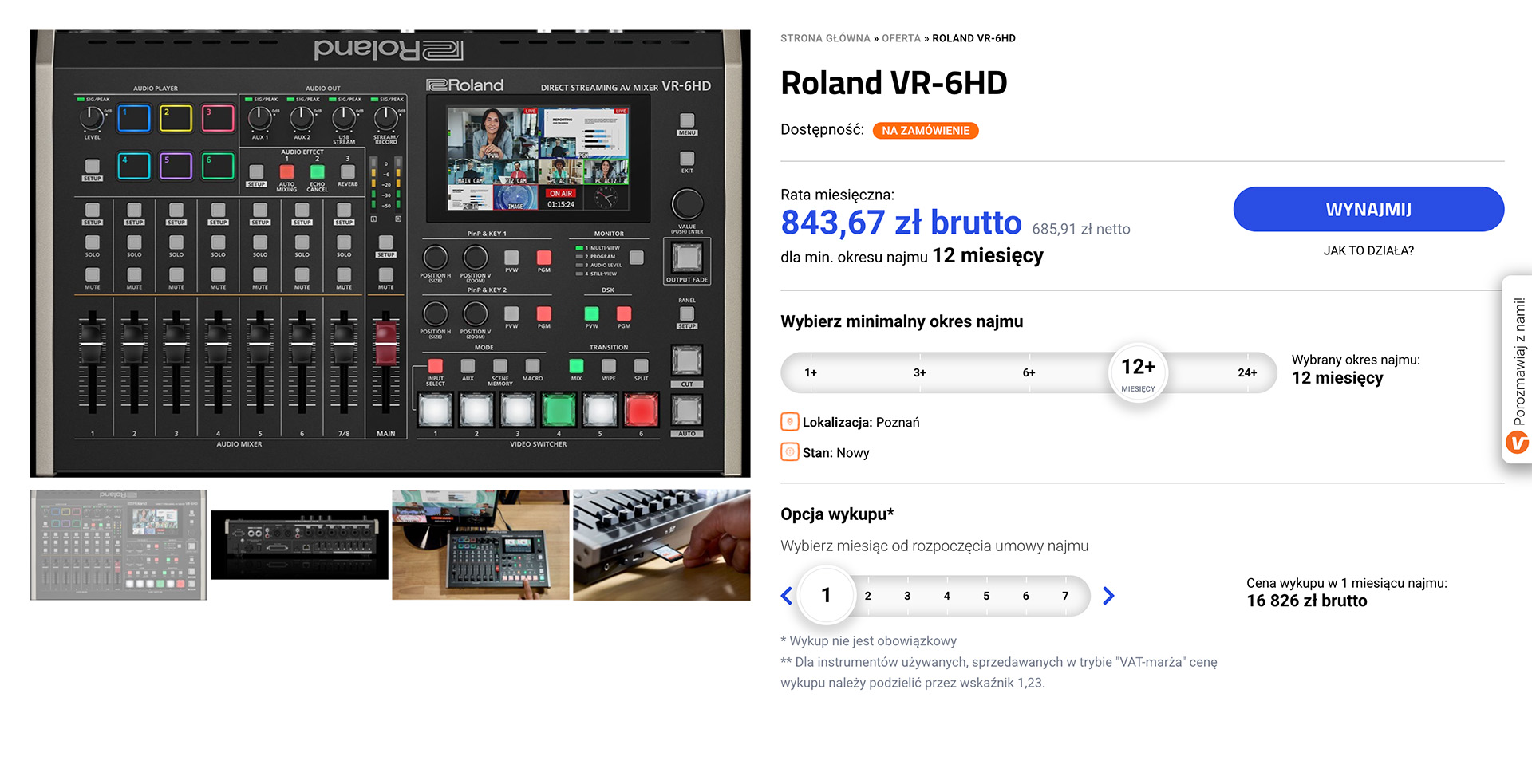Click the Stan condition icon
Screen dimensions: 1532x784
(x=789, y=452)
